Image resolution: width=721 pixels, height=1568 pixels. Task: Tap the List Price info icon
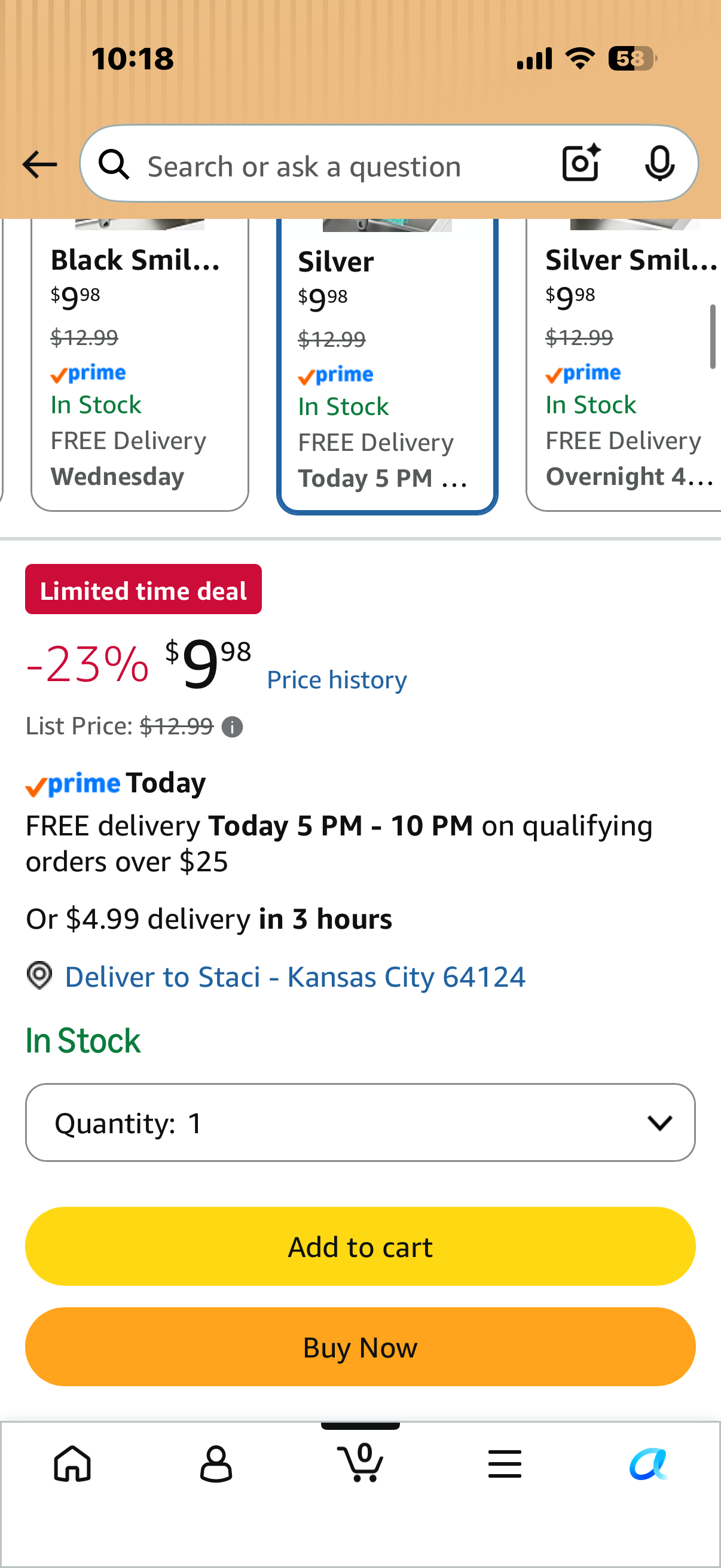coord(233,727)
